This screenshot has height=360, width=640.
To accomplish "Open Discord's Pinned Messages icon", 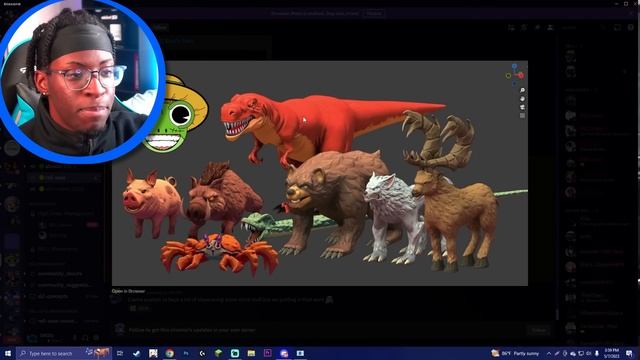I will [x=538, y=27].
